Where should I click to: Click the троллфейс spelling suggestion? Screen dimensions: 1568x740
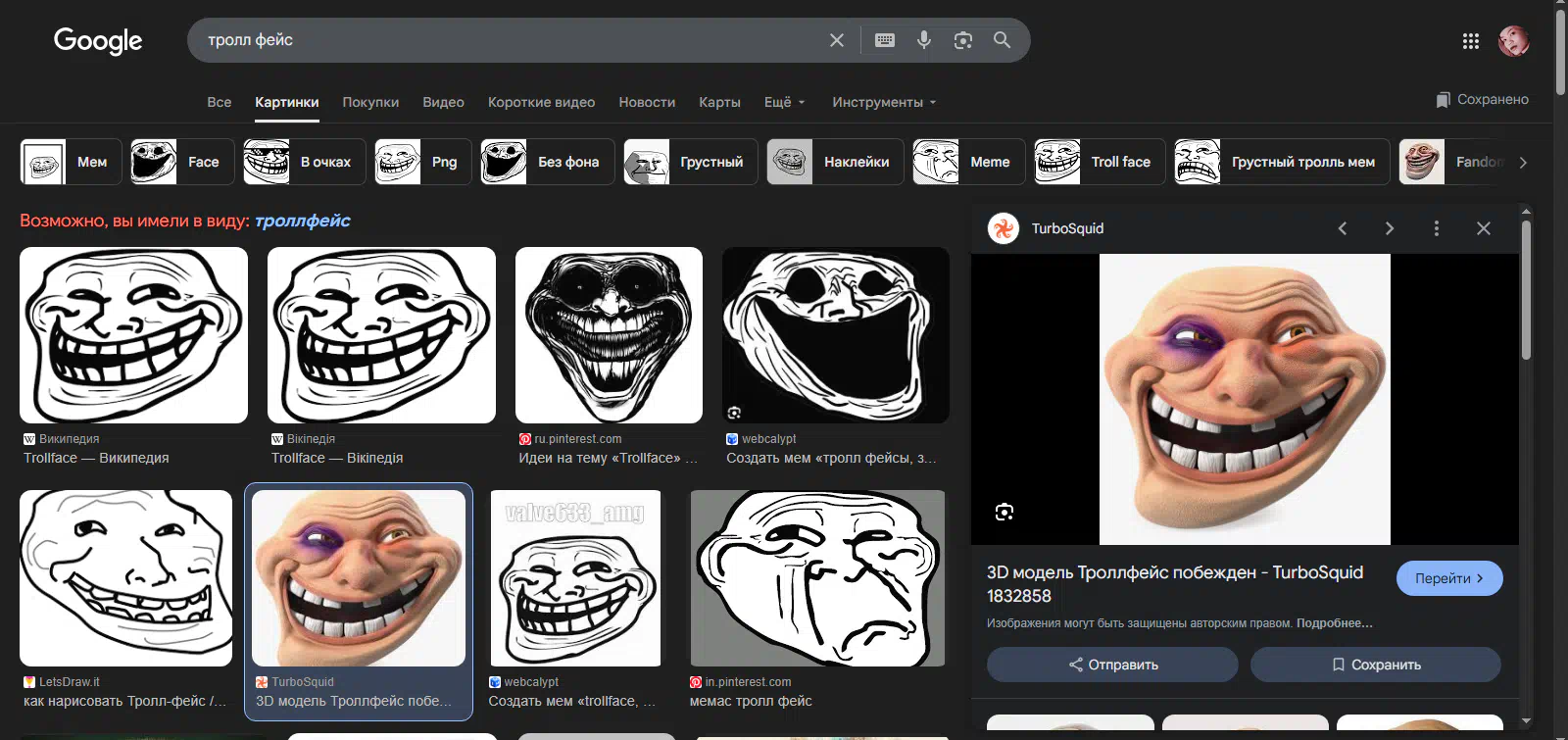click(303, 221)
